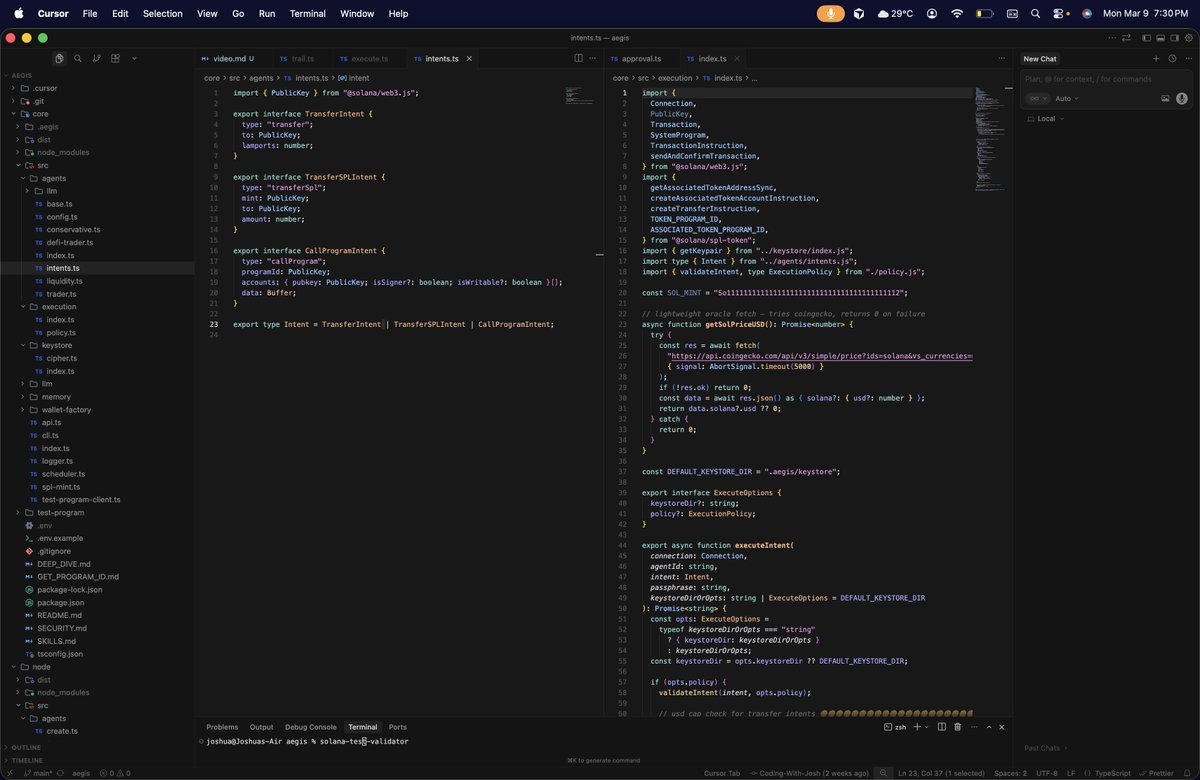Attach an image to chat

pos(1165,98)
